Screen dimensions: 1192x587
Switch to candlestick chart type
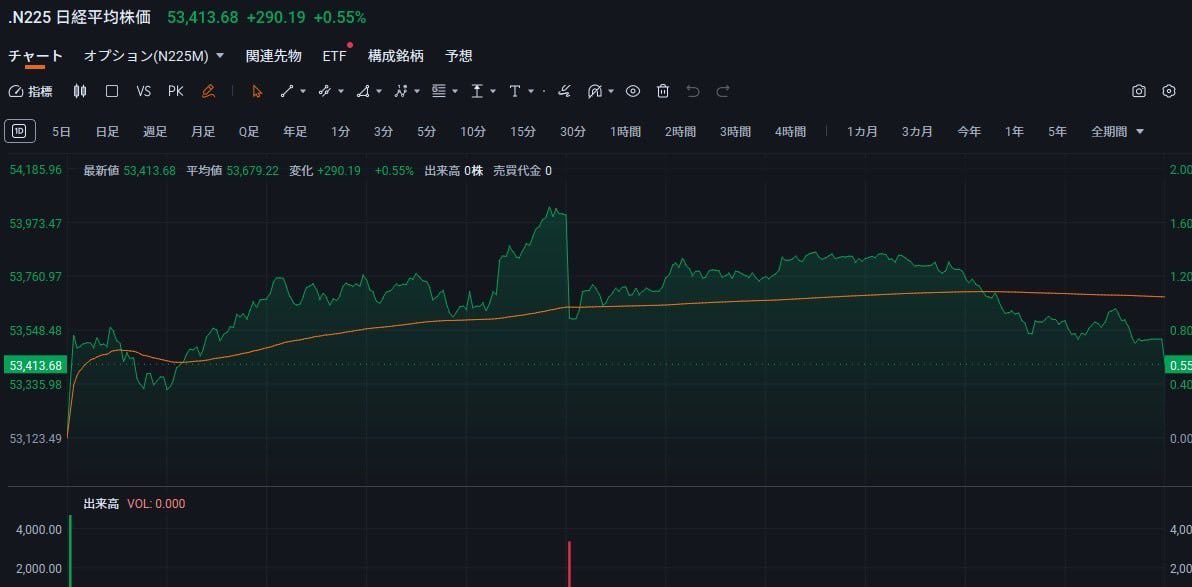point(80,91)
